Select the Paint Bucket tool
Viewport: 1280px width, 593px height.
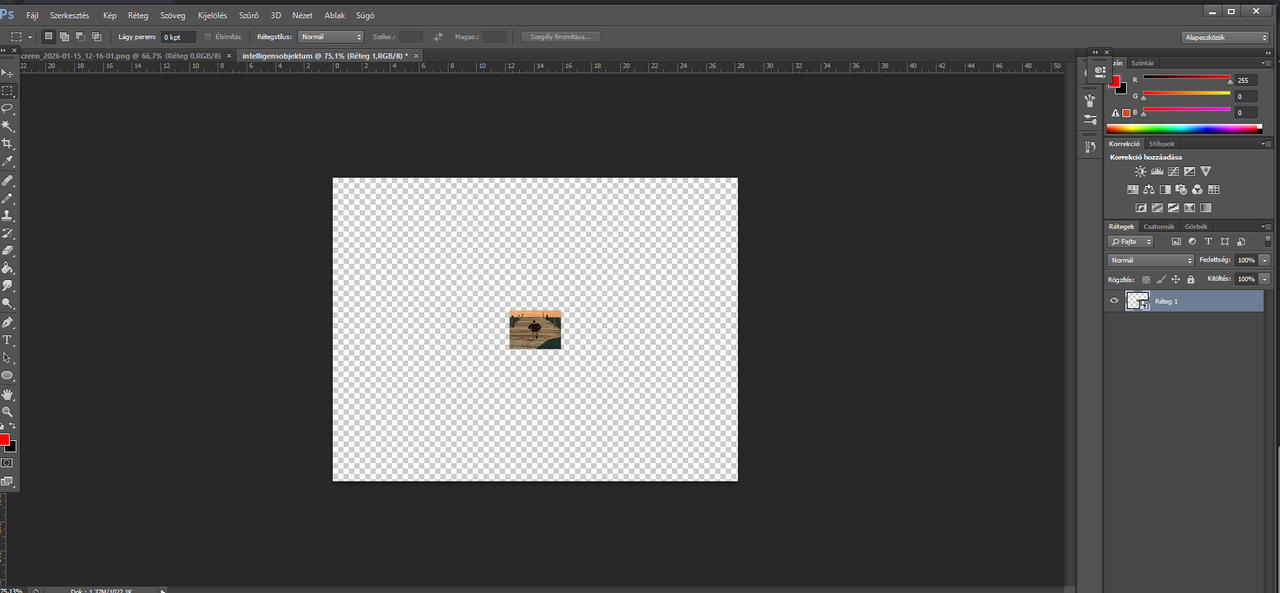[7, 268]
